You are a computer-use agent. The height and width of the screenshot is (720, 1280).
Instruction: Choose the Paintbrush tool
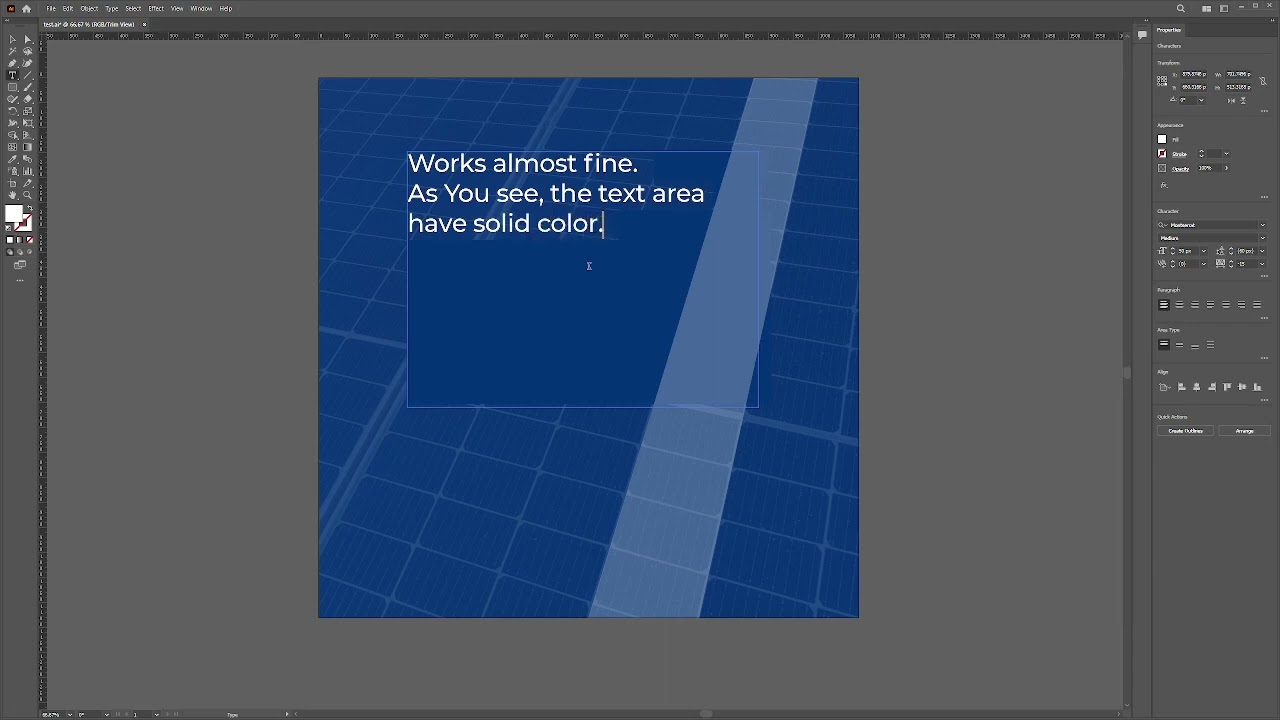point(27,88)
